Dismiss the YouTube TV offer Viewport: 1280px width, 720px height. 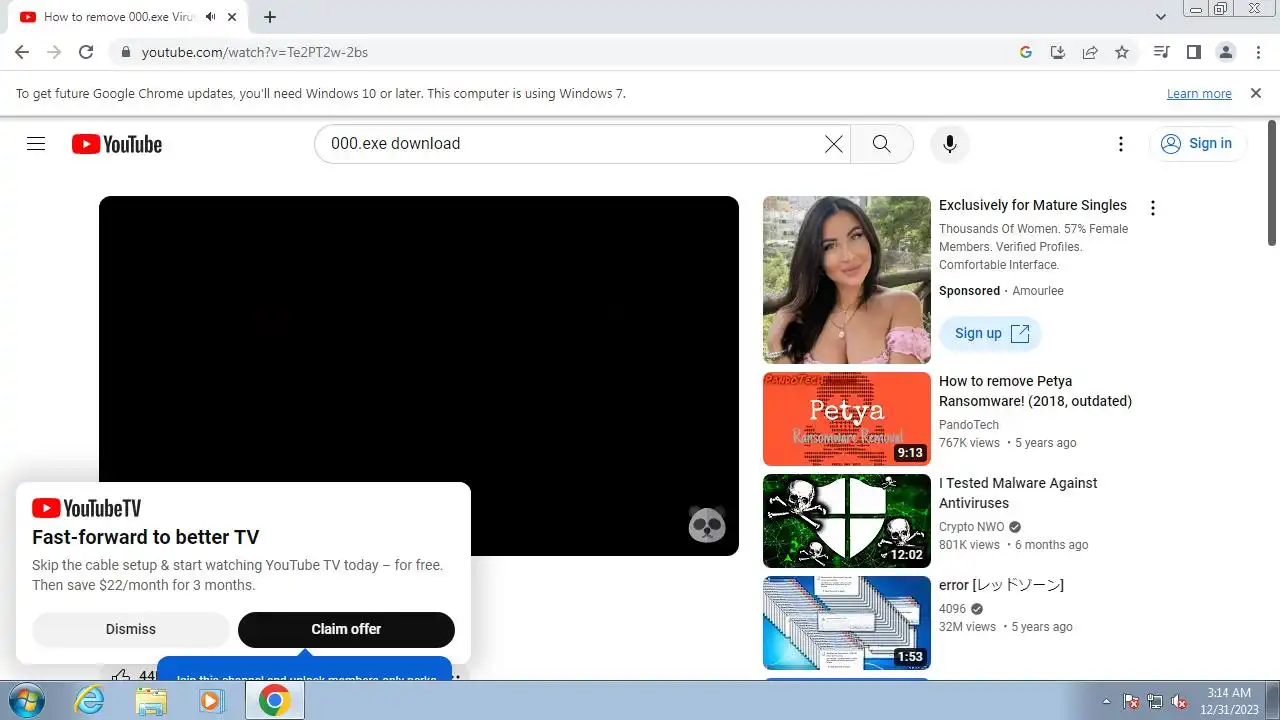[x=131, y=629]
